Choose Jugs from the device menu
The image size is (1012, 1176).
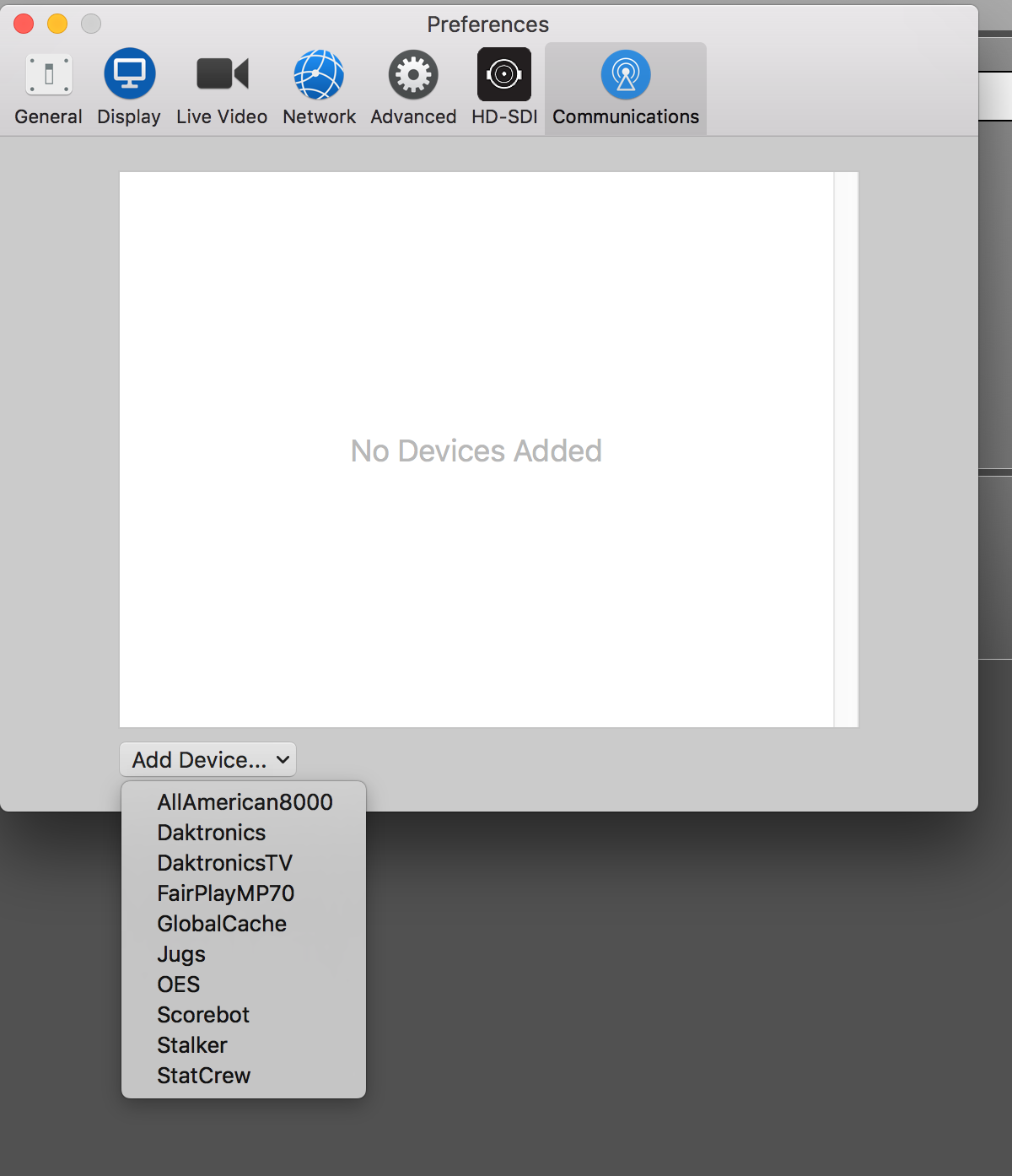click(x=244, y=954)
